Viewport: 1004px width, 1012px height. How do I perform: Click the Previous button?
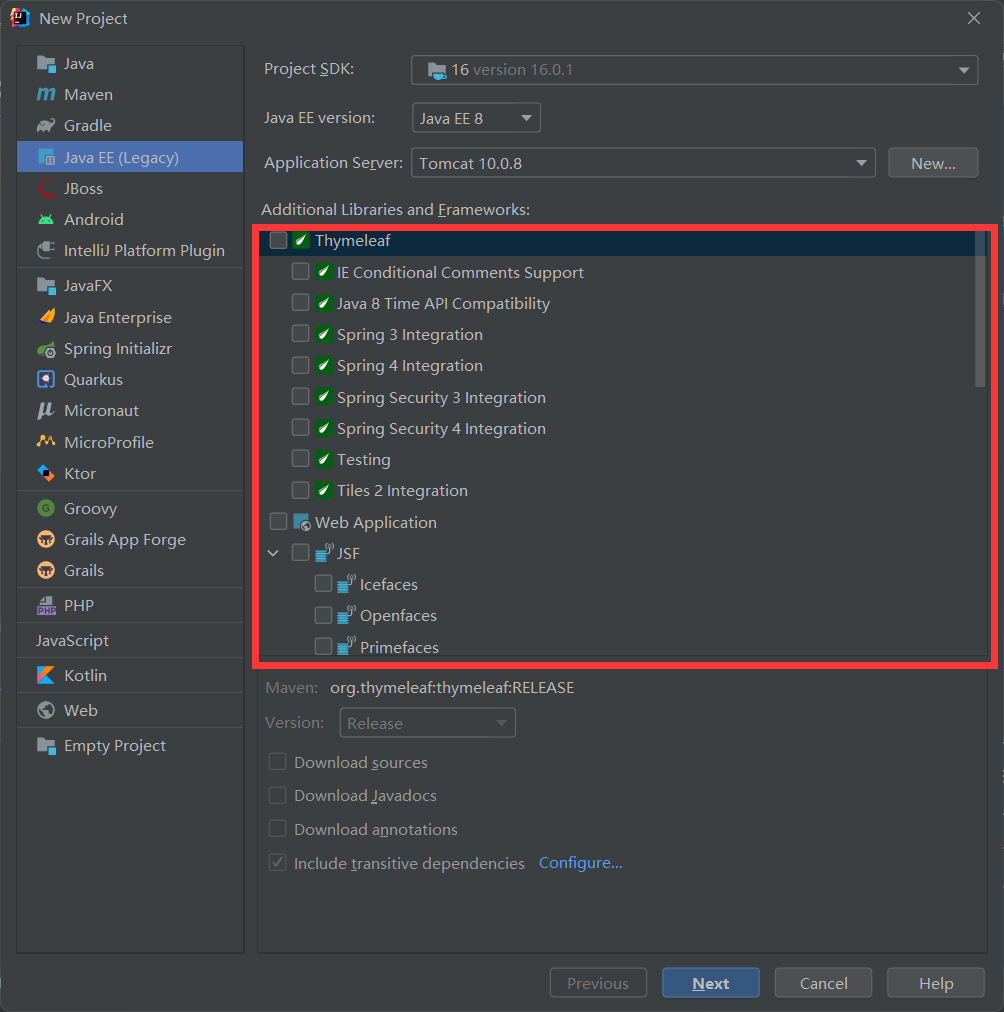598,983
